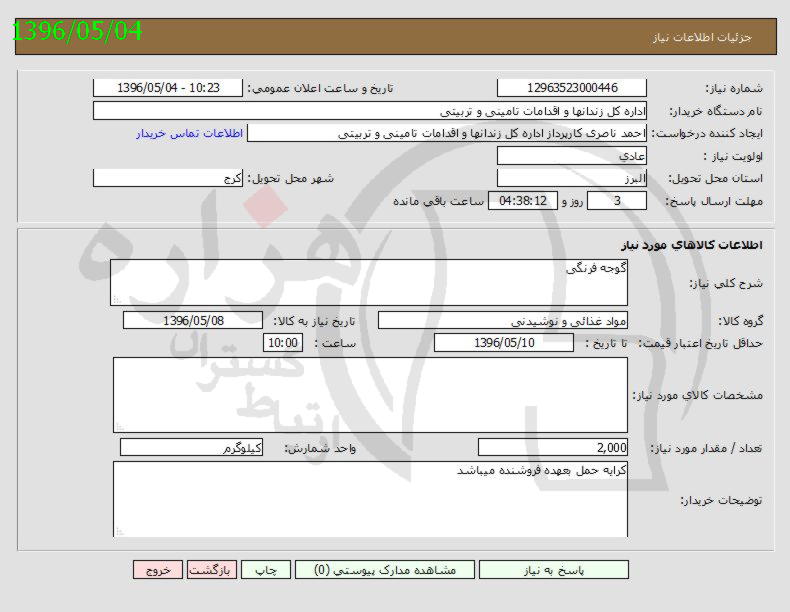Click the ایجاد کننده درخواست field
790x612 pixels.
coord(448,133)
